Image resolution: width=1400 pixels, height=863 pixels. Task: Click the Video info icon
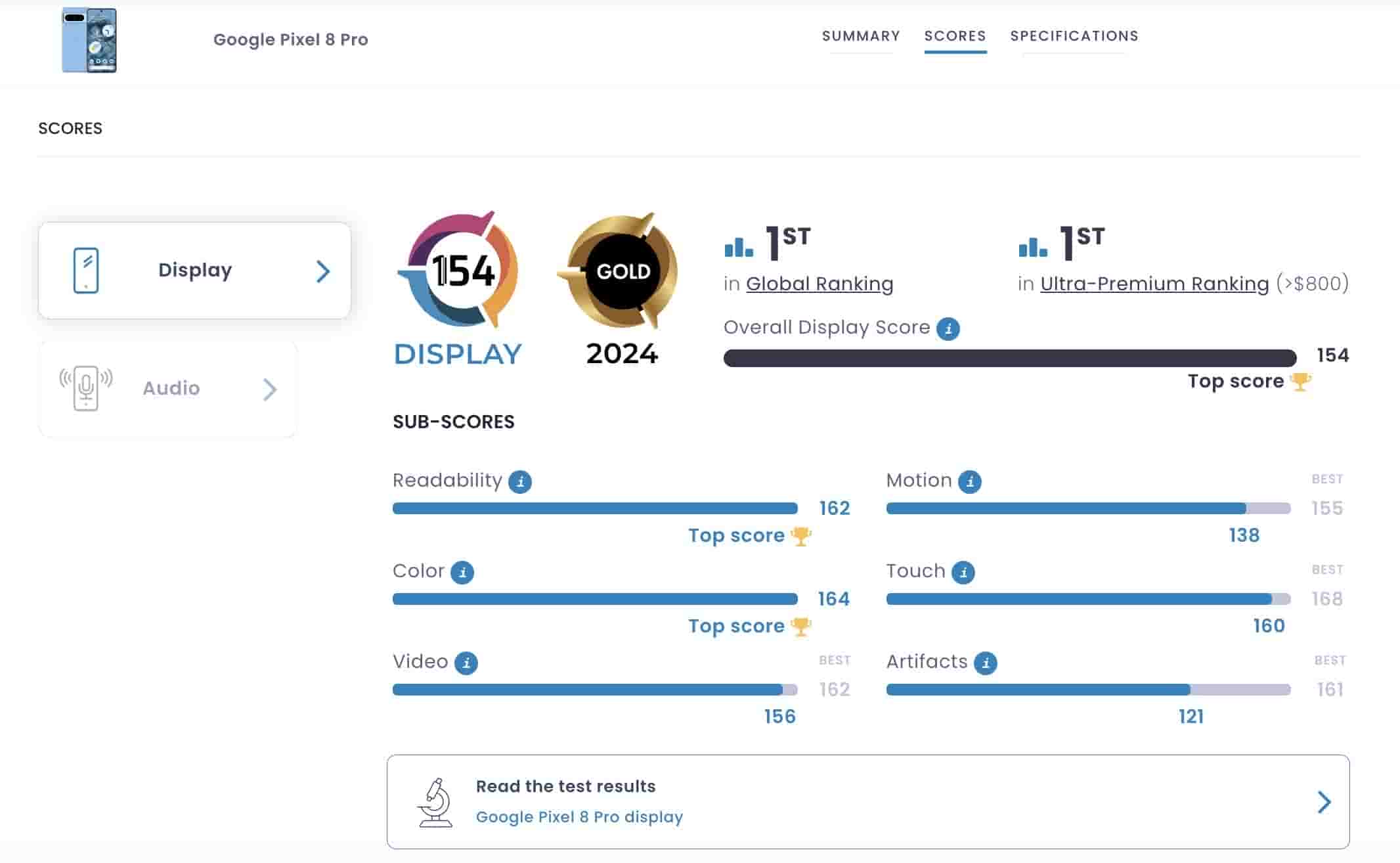[466, 663]
